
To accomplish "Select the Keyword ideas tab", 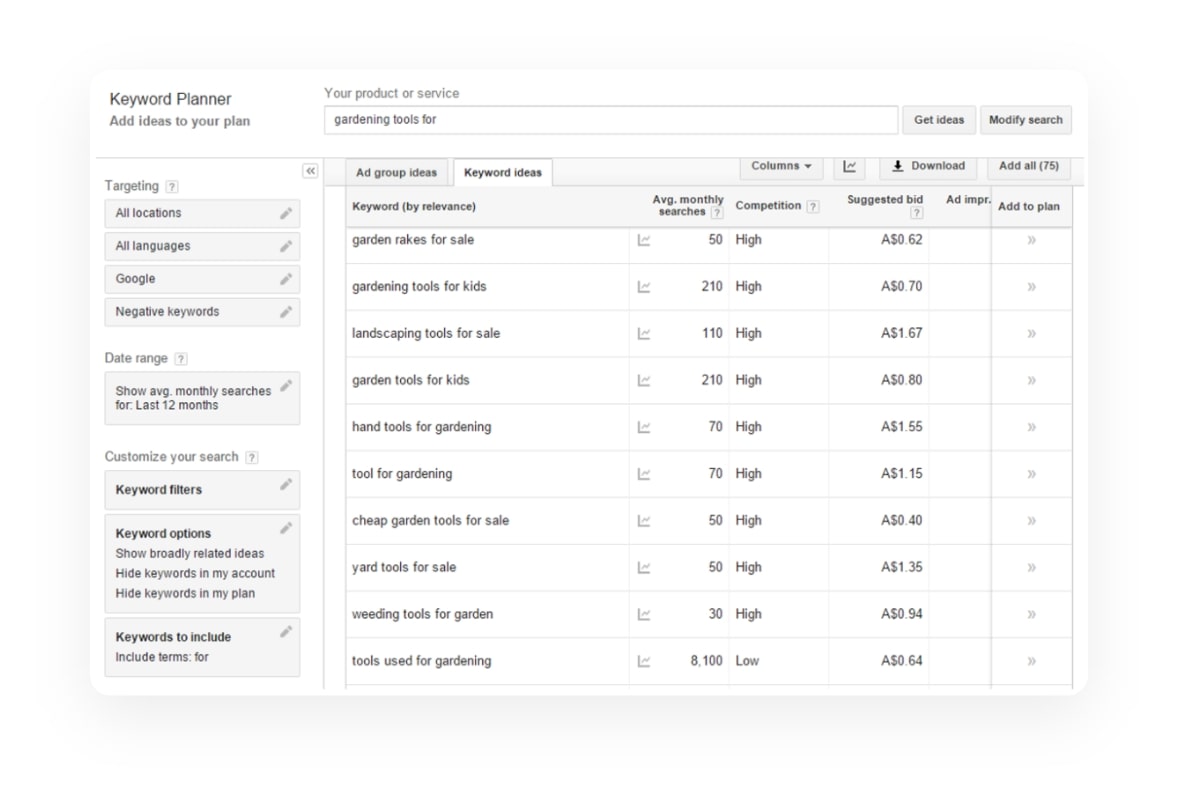I will [x=503, y=172].
